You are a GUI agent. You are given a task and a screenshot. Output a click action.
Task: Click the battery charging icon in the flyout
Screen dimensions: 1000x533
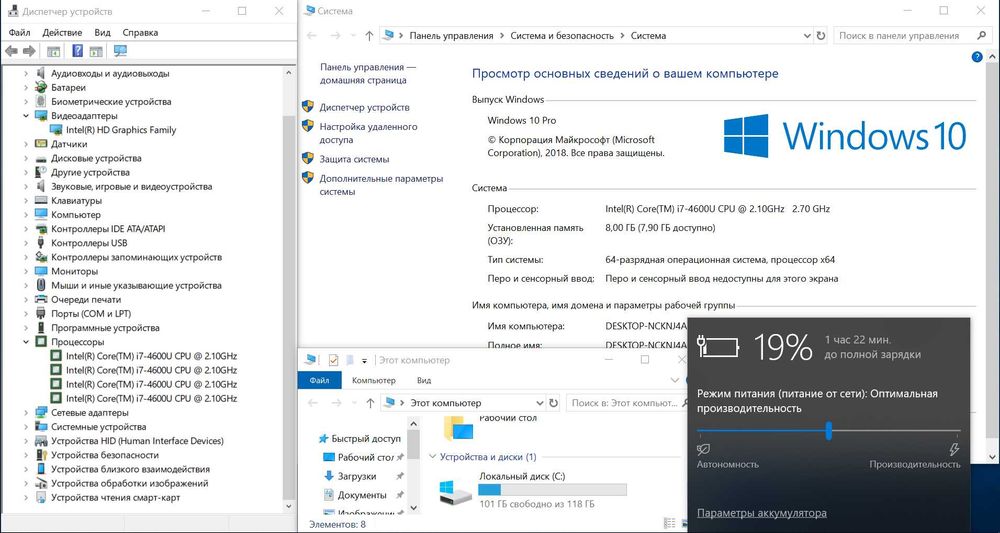(x=720, y=347)
